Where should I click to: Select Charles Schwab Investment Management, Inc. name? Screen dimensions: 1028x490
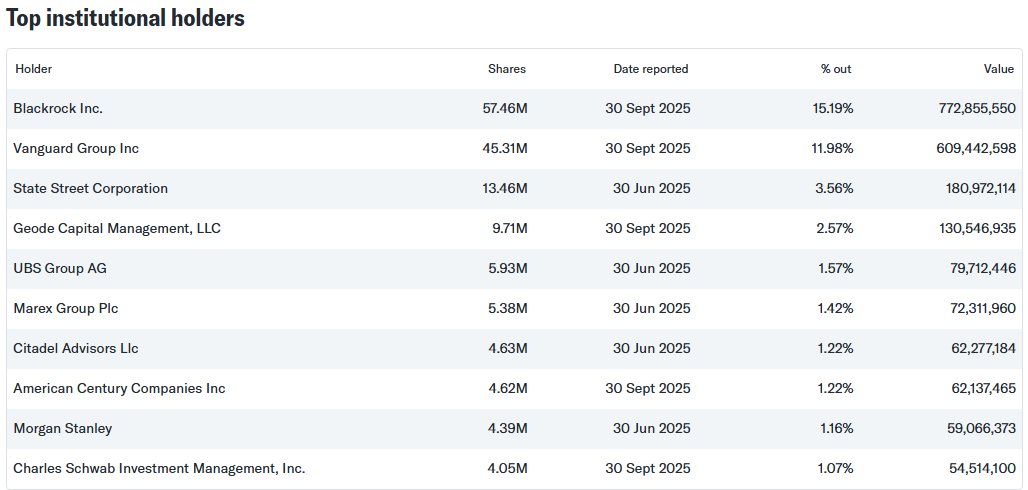(x=159, y=469)
